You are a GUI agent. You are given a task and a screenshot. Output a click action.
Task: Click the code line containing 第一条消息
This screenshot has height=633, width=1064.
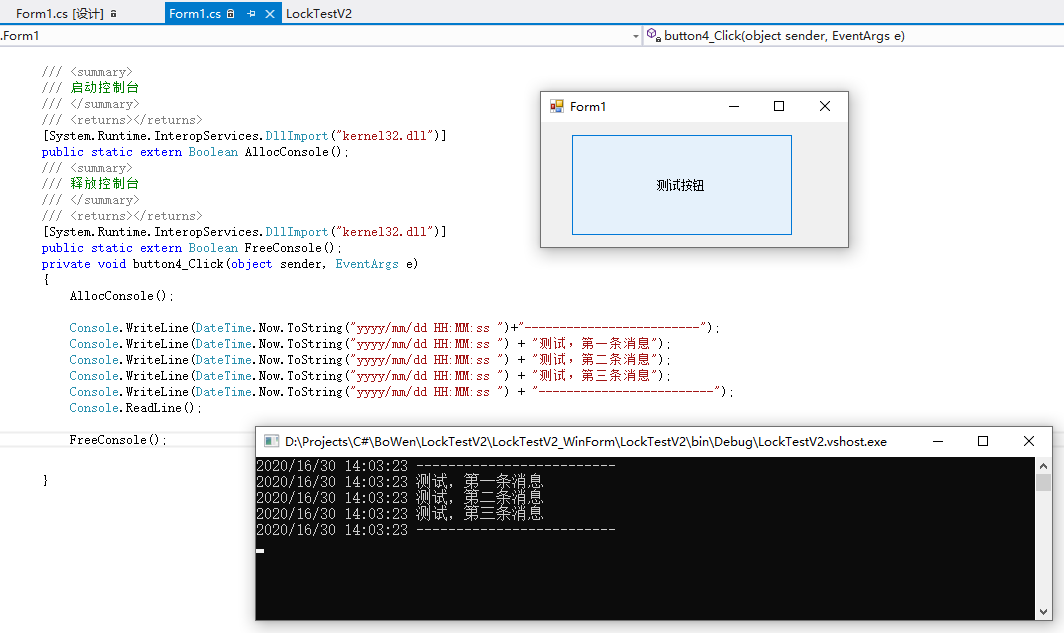(370, 344)
